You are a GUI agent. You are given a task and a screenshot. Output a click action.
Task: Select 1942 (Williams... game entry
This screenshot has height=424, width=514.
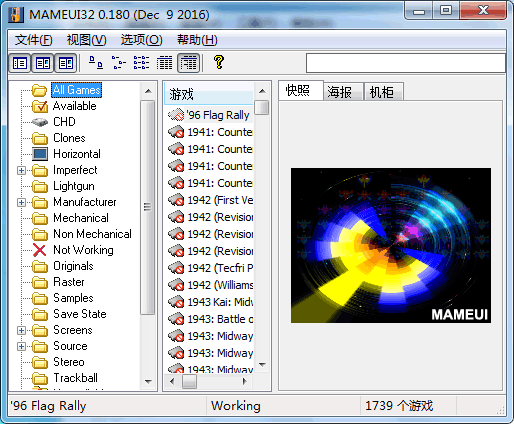click(220, 285)
